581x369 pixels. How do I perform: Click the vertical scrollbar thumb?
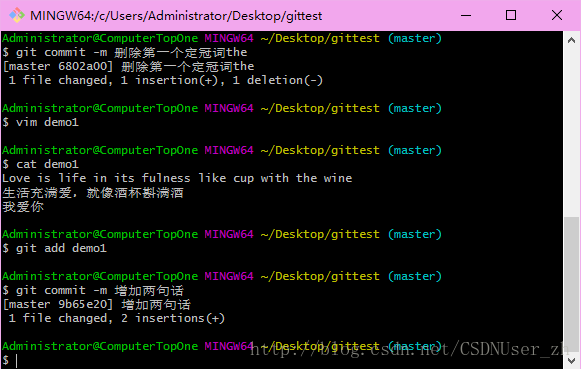(571, 284)
